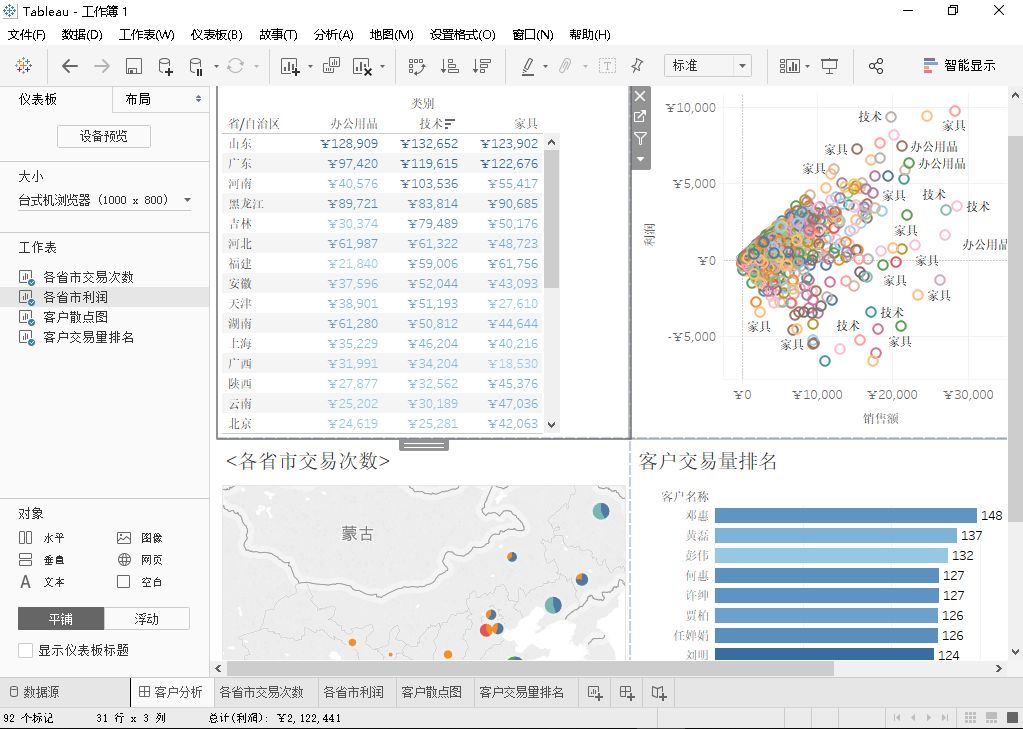Viewport: 1023px width, 729px height.
Task: Click new dashboard icon in bottom tab bar
Action: tap(627, 692)
